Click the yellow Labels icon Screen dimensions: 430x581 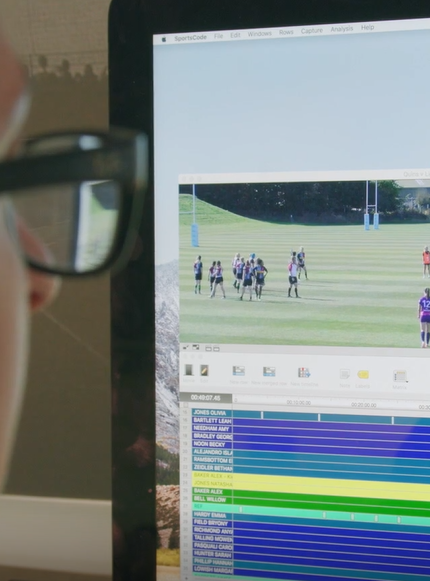click(x=363, y=375)
